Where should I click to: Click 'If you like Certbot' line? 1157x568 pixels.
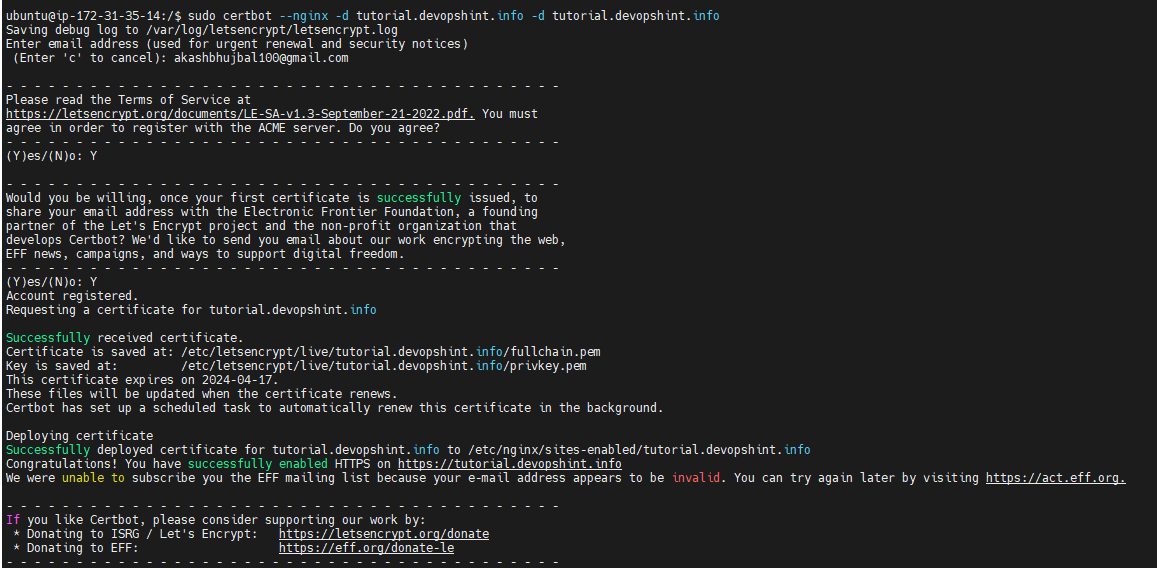tap(215, 520)
